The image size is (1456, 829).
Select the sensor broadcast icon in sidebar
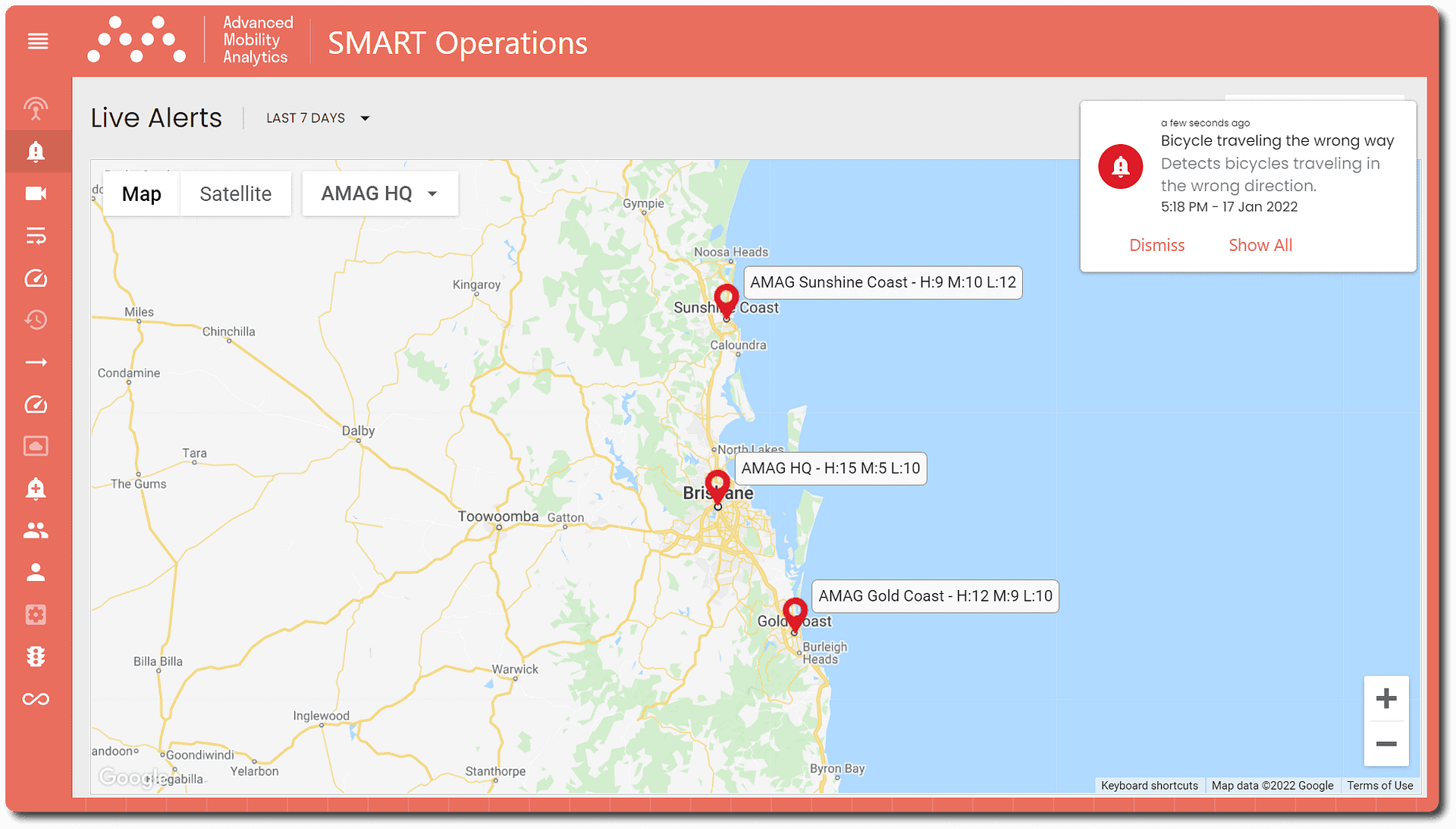tap(36, 108)
